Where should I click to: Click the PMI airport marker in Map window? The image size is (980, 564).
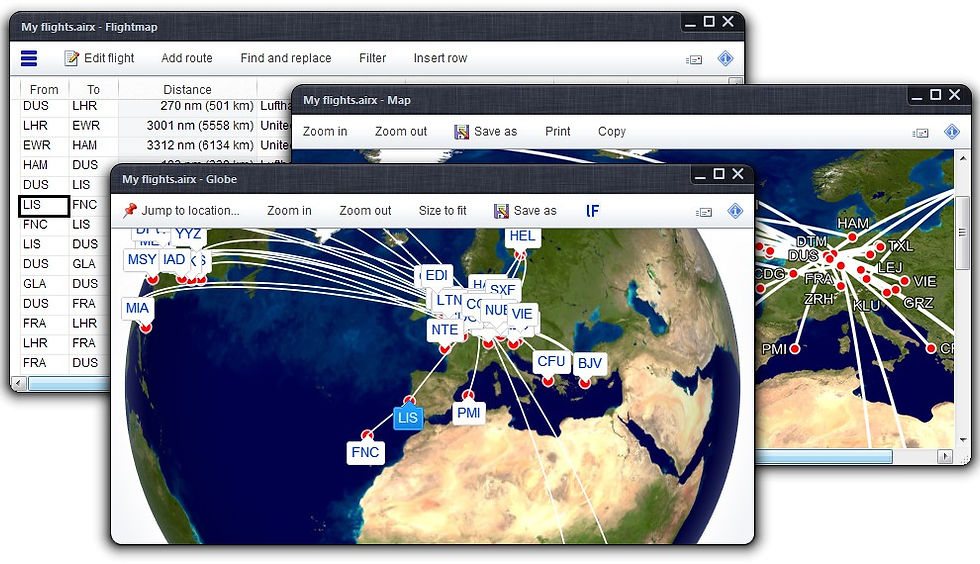click(794, 348)
